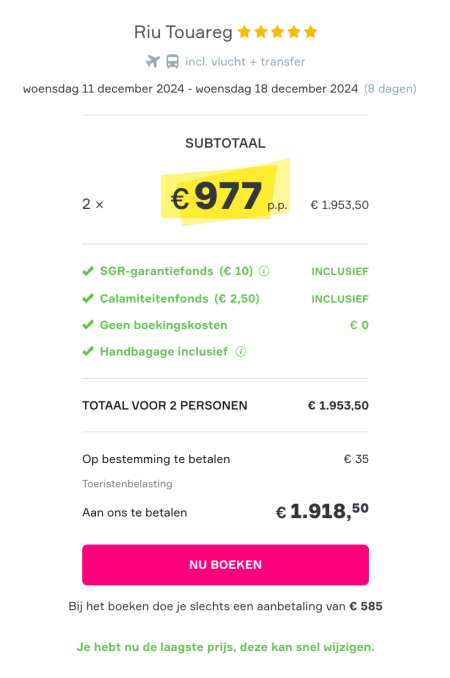Click the SGR-garantiefonds green checkmark

(88, 271)
